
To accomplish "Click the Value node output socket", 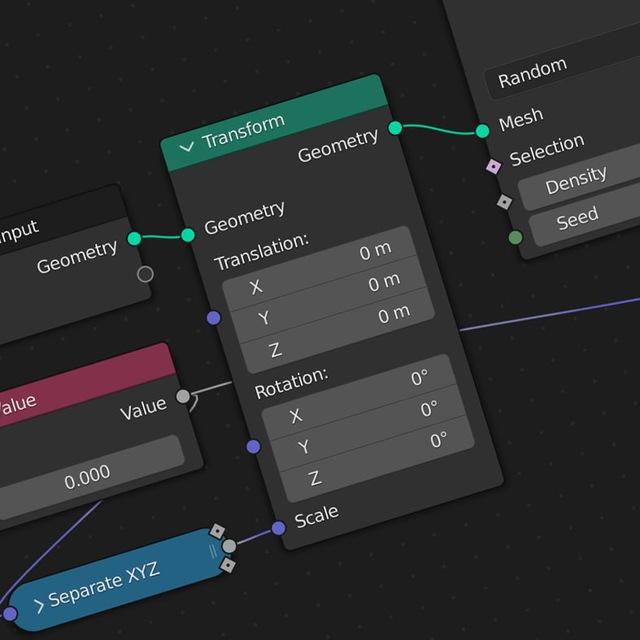I will [183, 396].
